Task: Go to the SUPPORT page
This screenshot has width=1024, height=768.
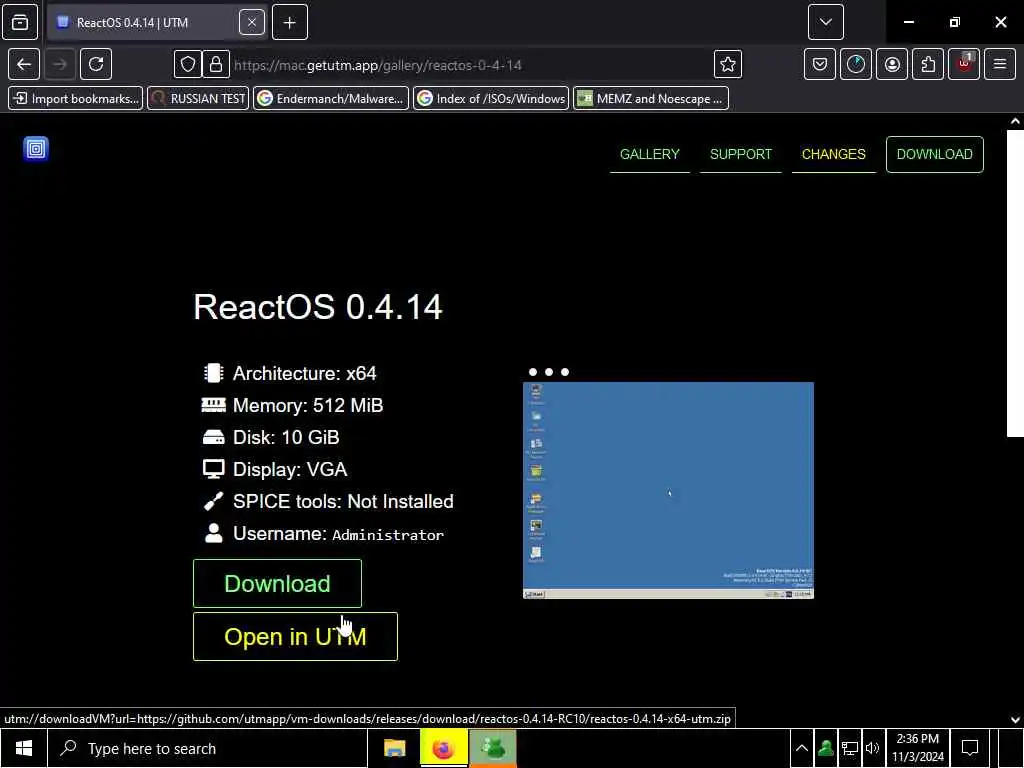Action: pos(741,154)
